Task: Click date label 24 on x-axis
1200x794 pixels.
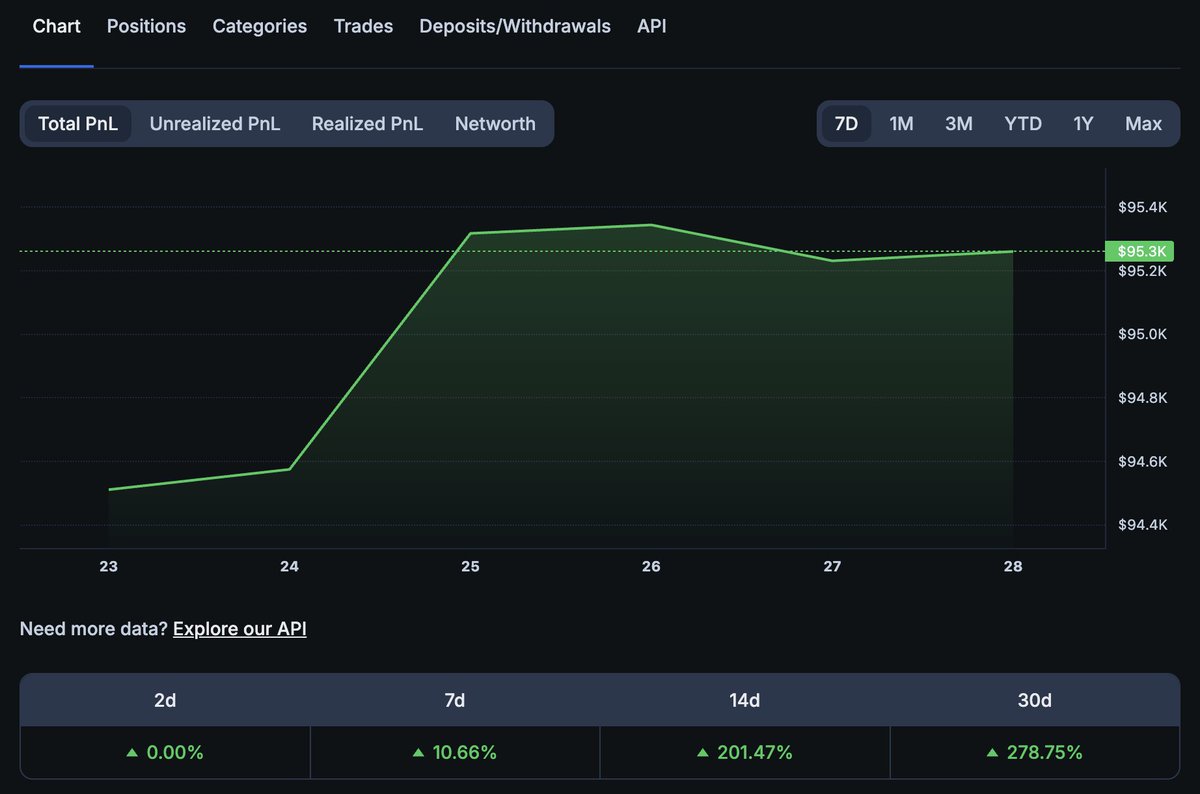Action: (289, 567)
